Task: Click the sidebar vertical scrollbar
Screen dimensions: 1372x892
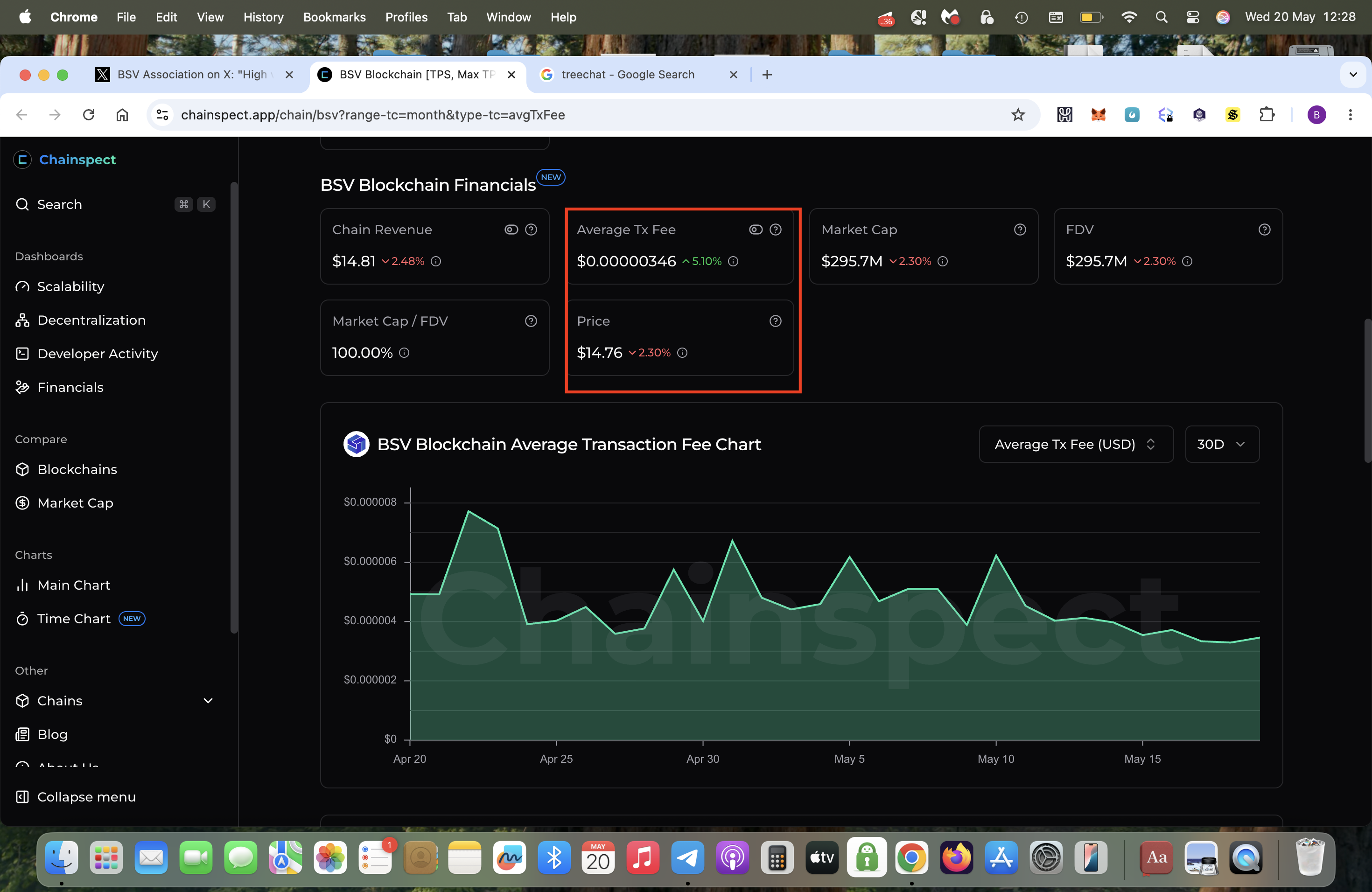Action: click(234, 407)
